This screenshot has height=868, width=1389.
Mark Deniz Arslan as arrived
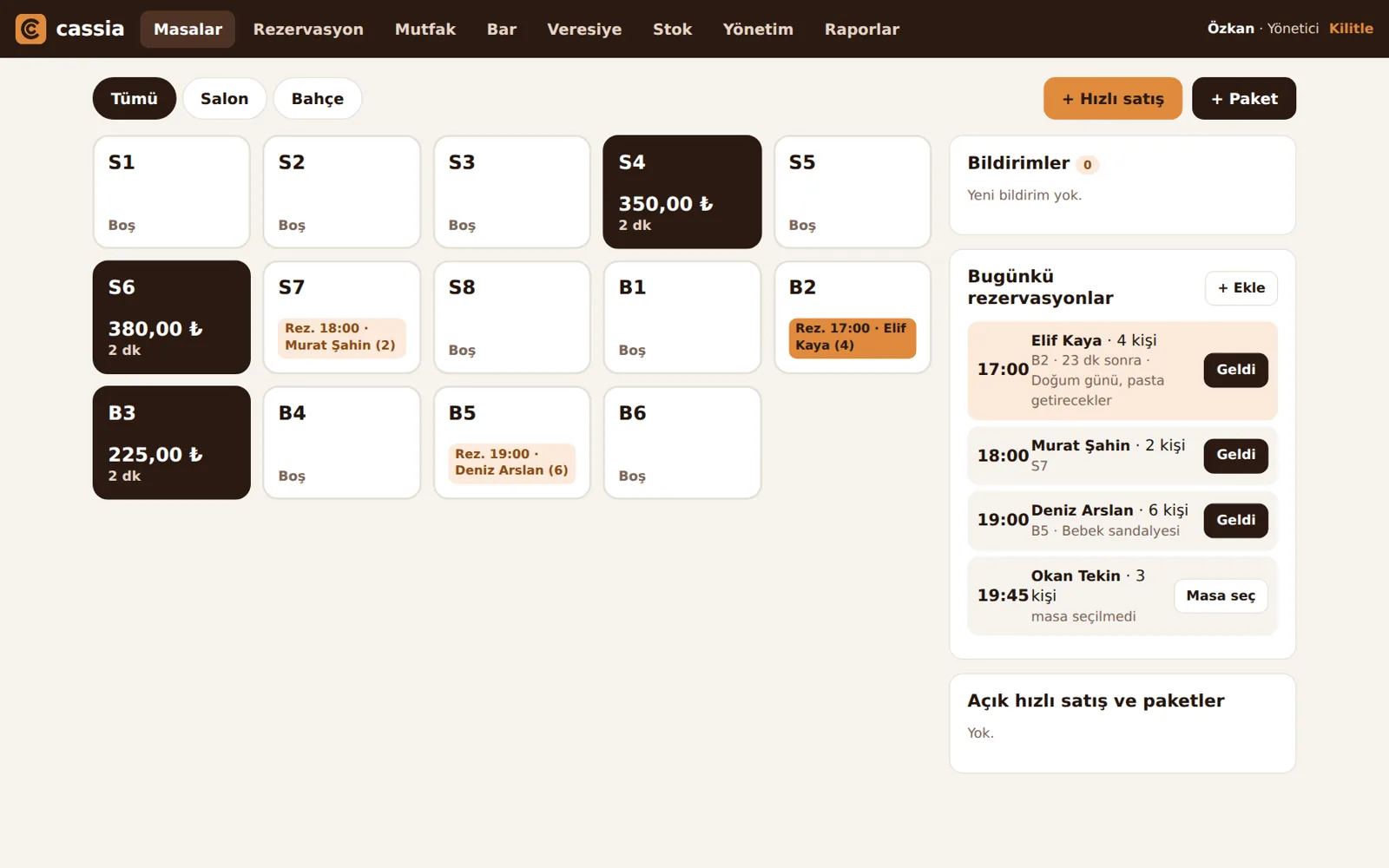(x=1235, y=520)
